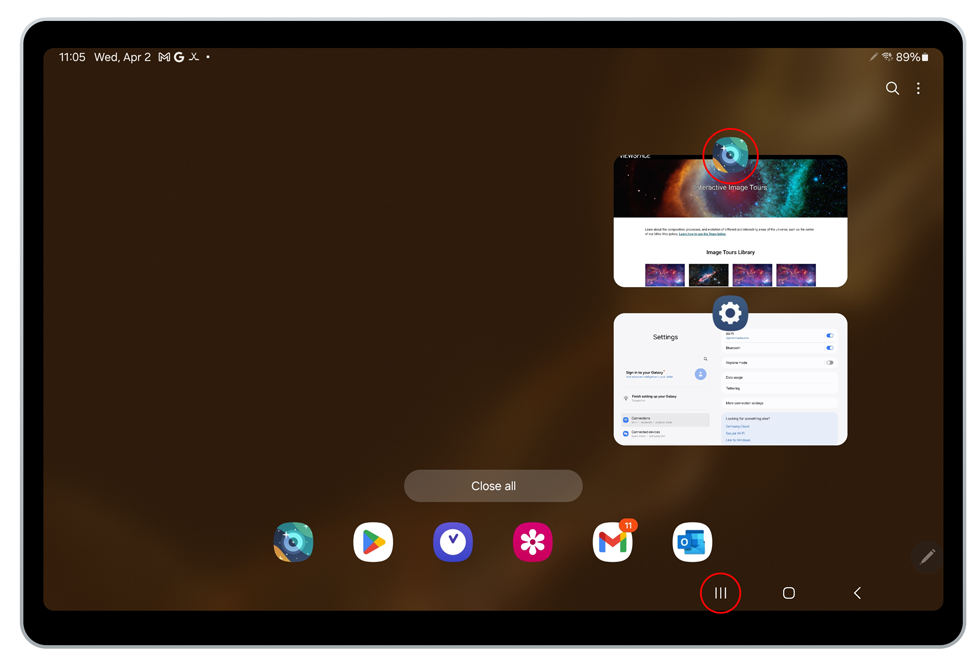976x664 pixels.
Task: Tap the Wed, Apr 2 date text
Action: 122,57
